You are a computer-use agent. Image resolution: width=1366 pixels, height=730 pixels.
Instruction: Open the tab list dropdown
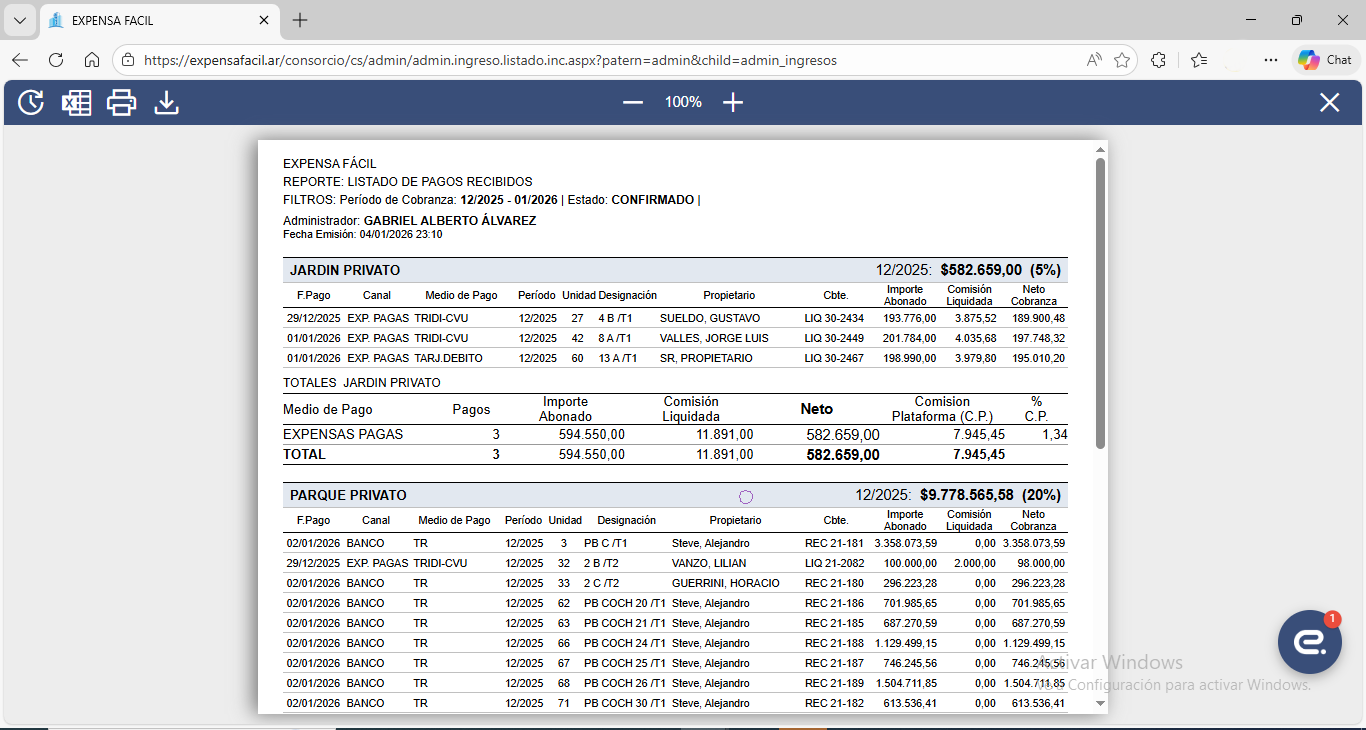tap(20, 20)
